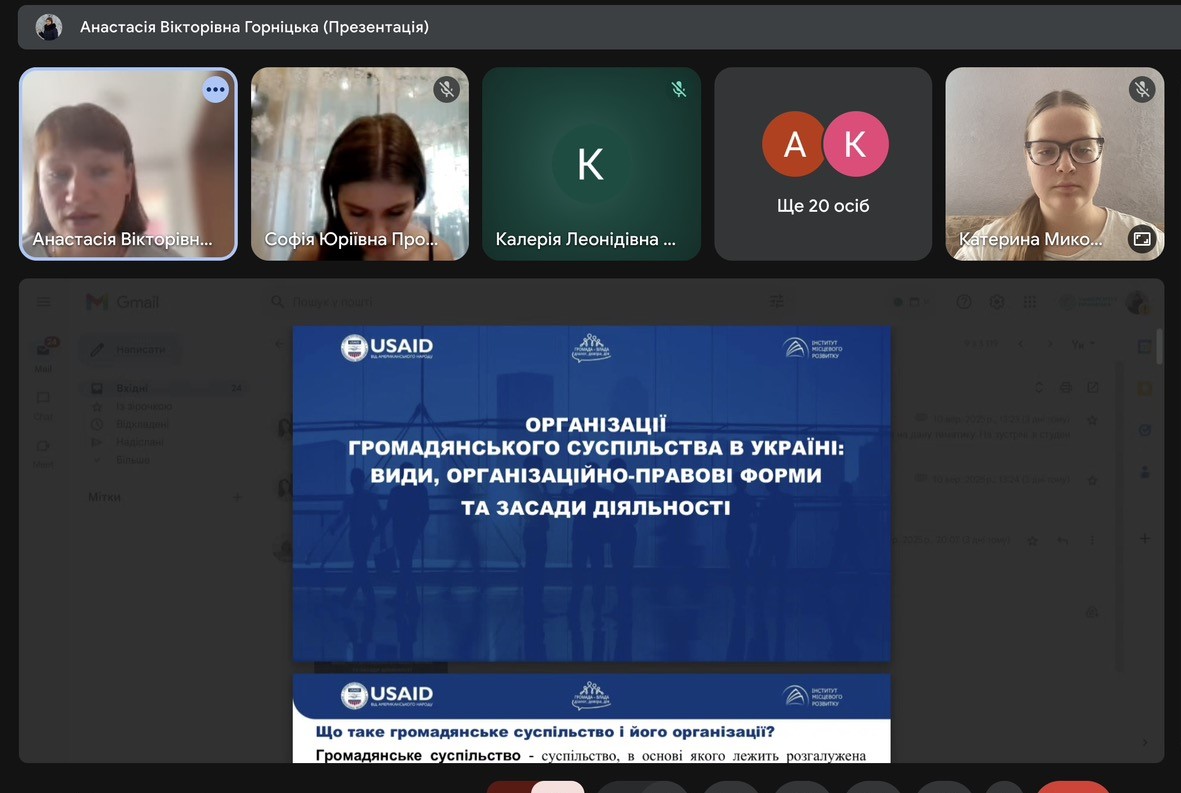This screenshot has height=793, width=1181.
Task: Click muted microphone icon on Софія's tile
Action: pos(446,90)
